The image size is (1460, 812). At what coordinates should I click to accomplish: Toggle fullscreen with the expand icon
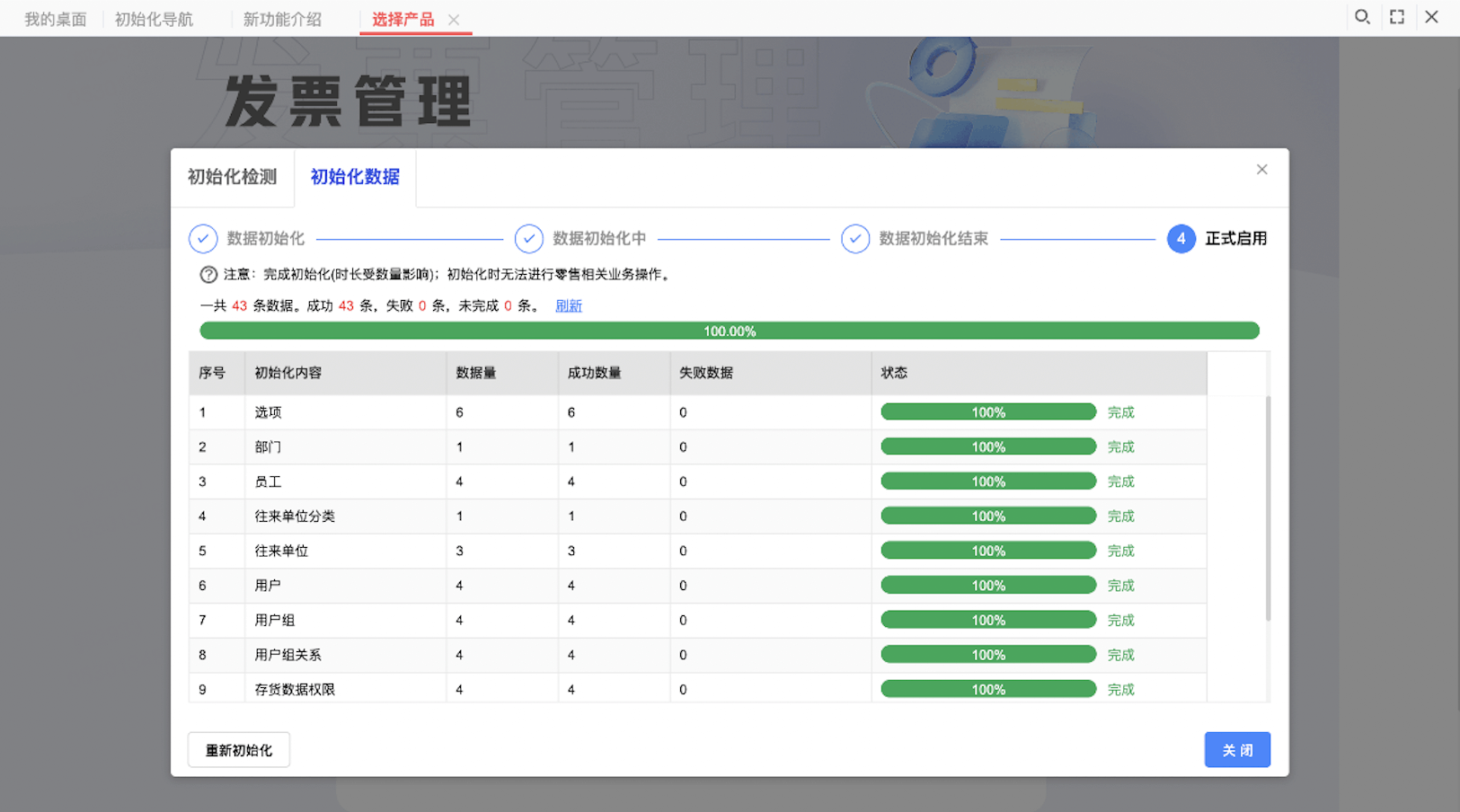tap(1397, 17)
